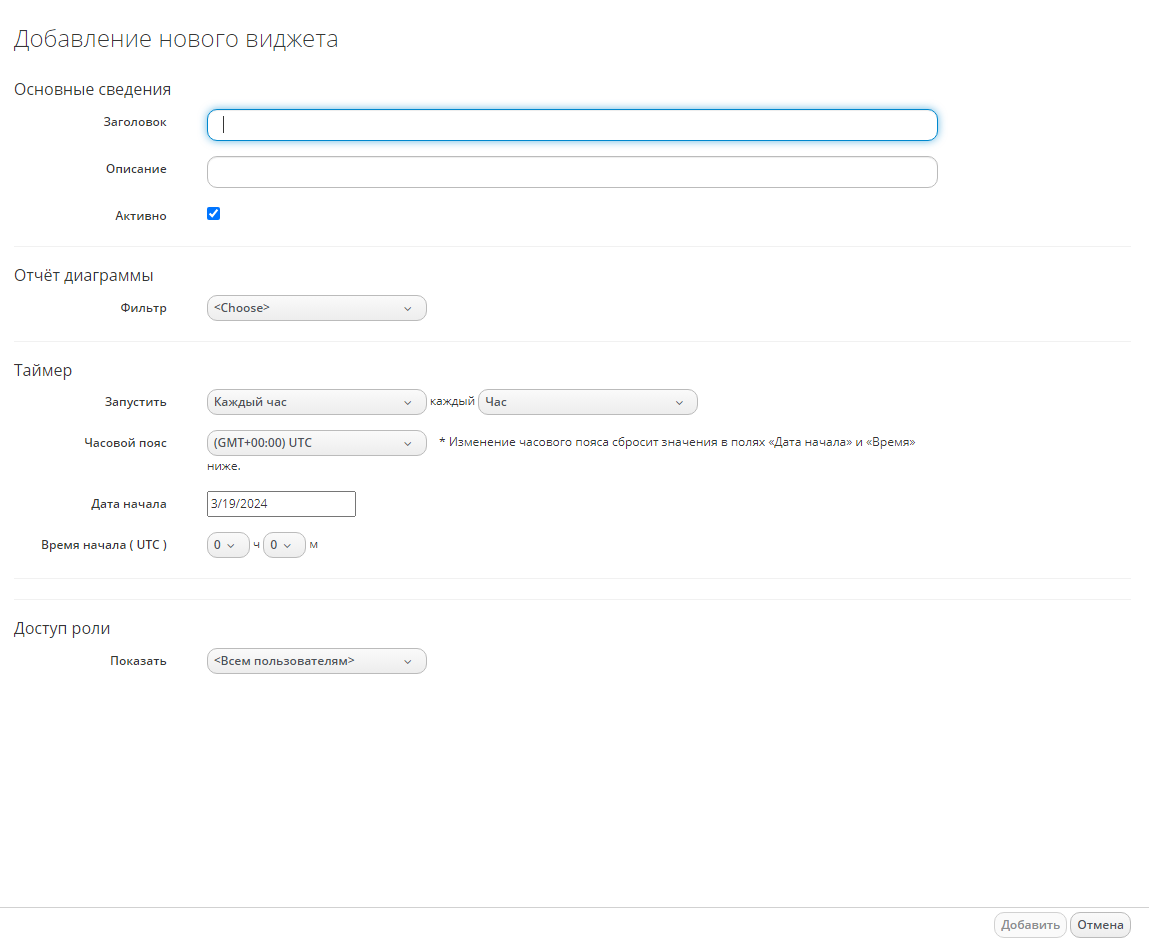Focus the Описание text input field
The image size is (1149, 943).
point(571,172)
